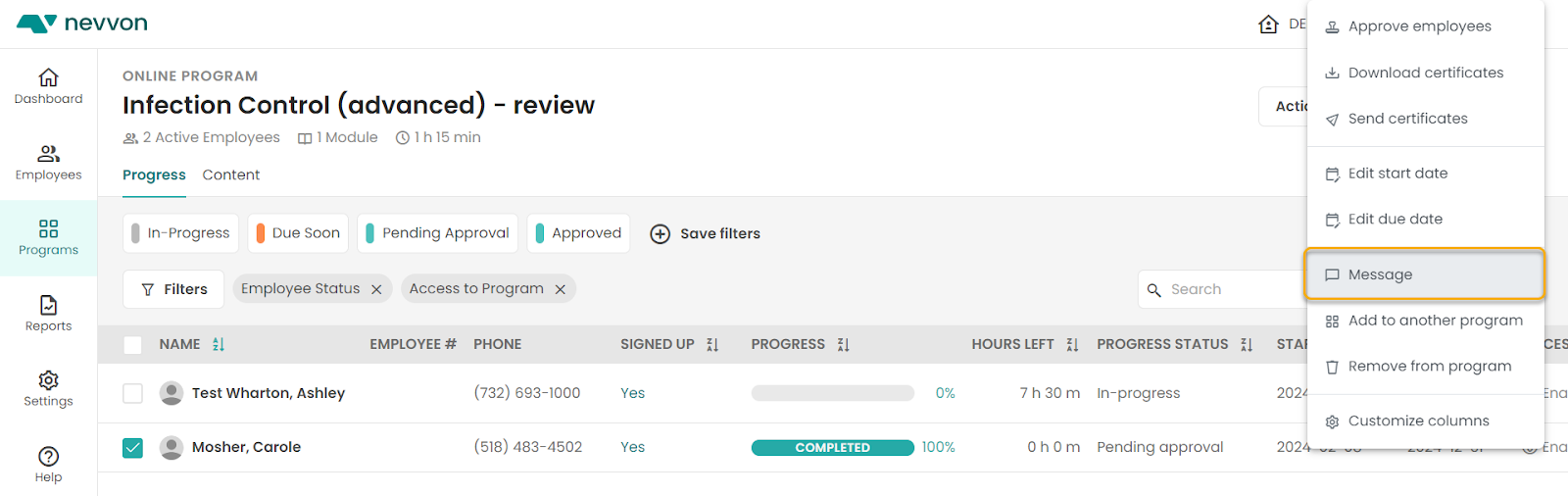Go to Employees in the sidebar
Screen dimensions: 1568x496
(x=48, y=163)
